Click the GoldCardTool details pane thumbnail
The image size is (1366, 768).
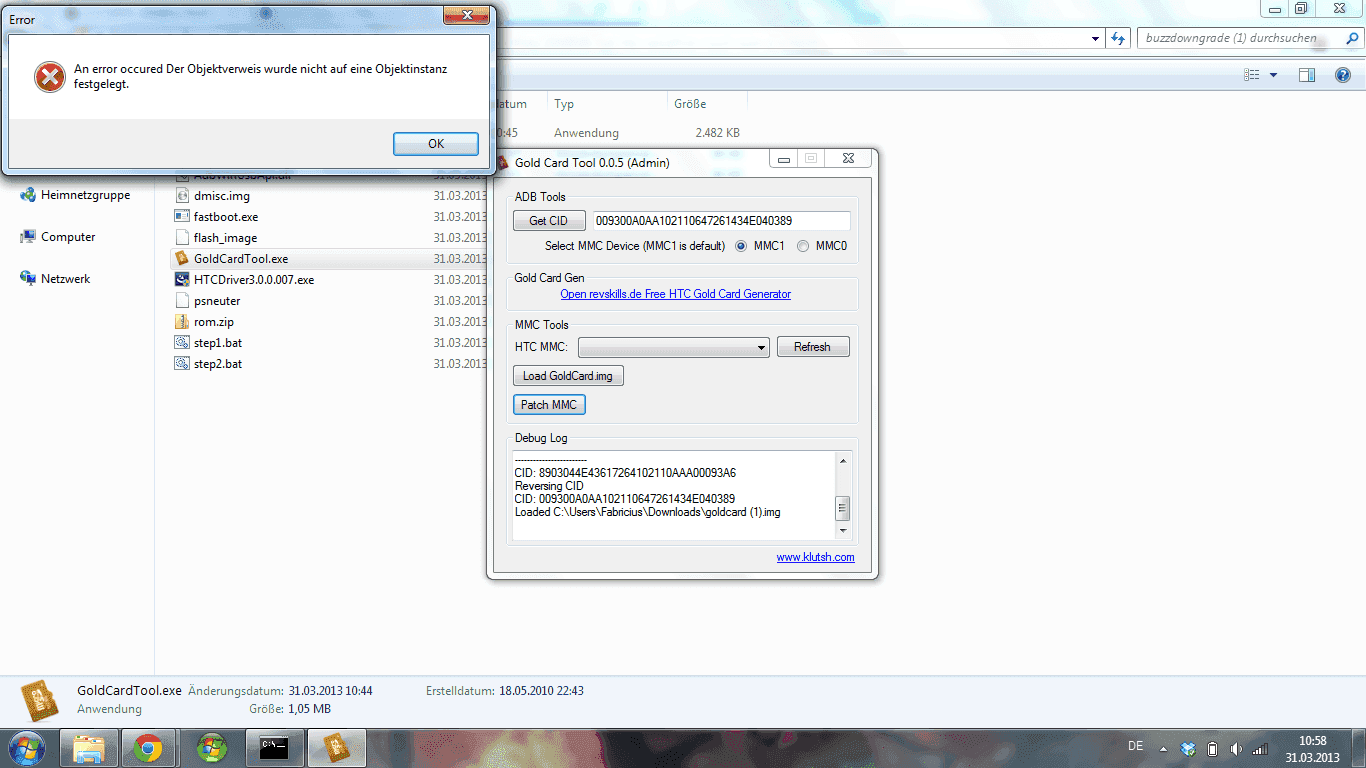click(x=40, y=699)
